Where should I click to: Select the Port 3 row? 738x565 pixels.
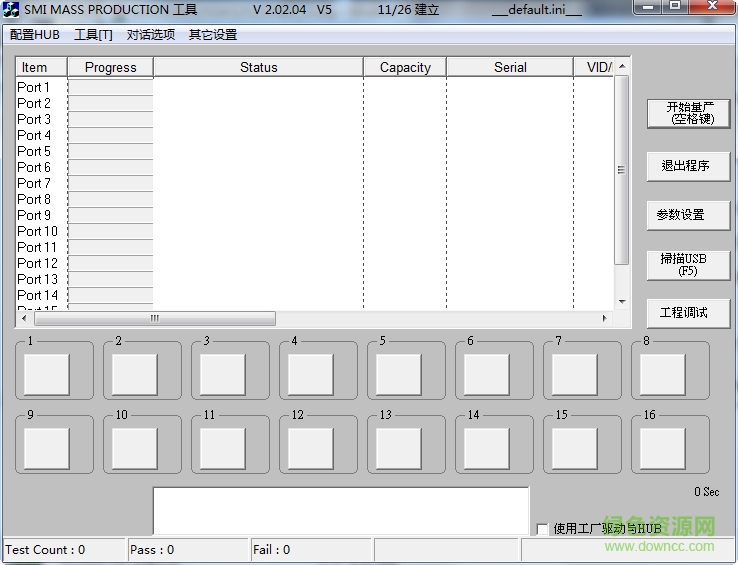coord(315,120)
